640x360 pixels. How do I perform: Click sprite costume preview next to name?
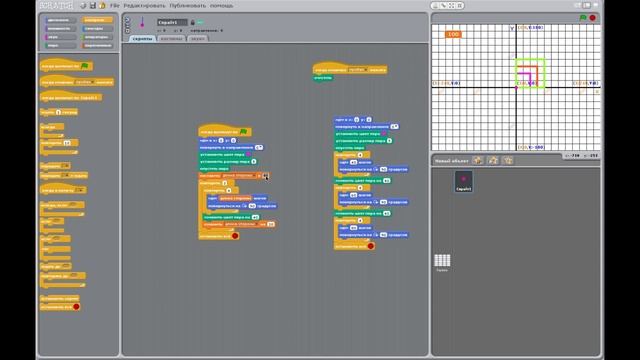tap(142, 23)
